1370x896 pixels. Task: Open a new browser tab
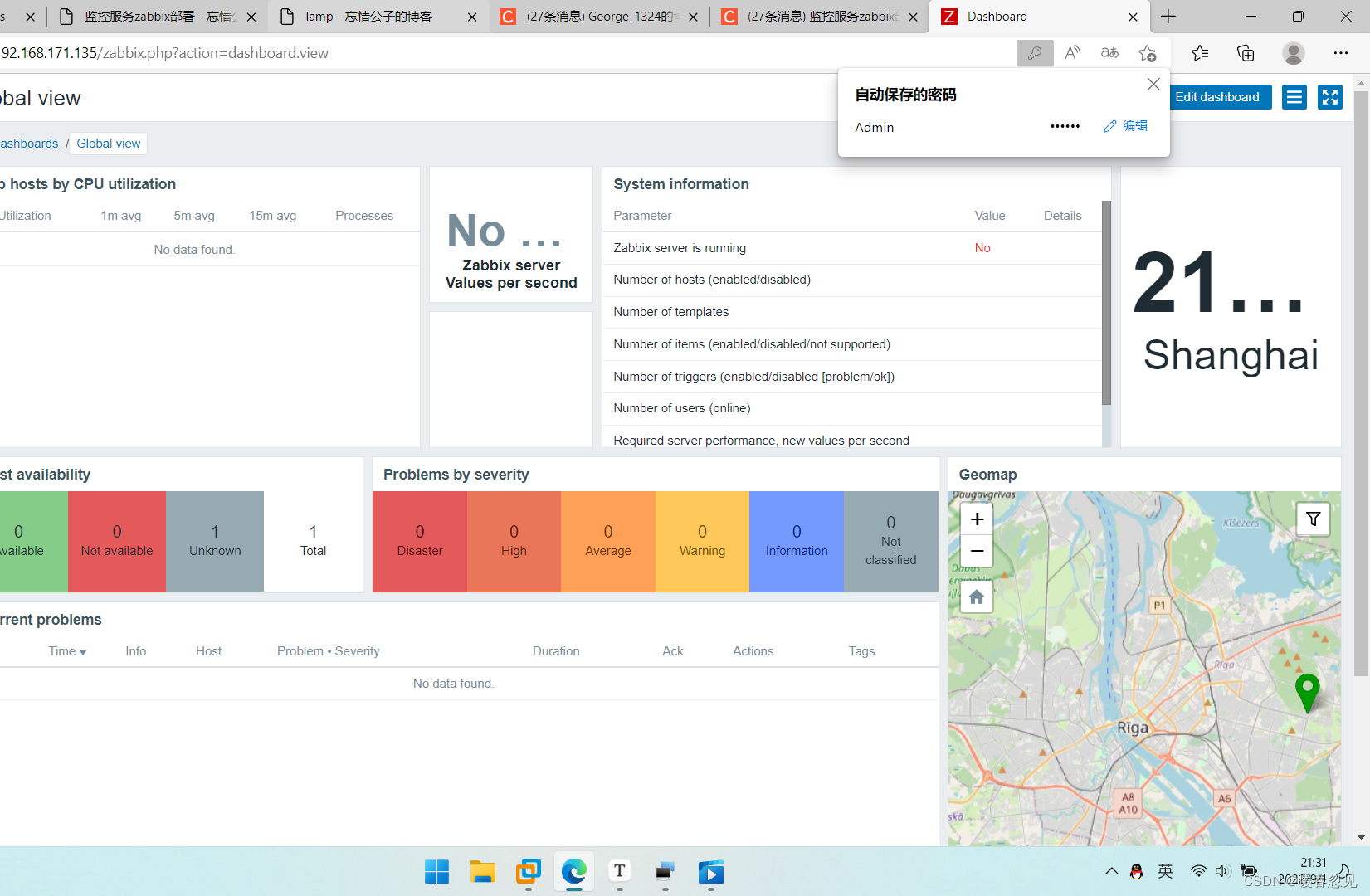pos(1168,17)
